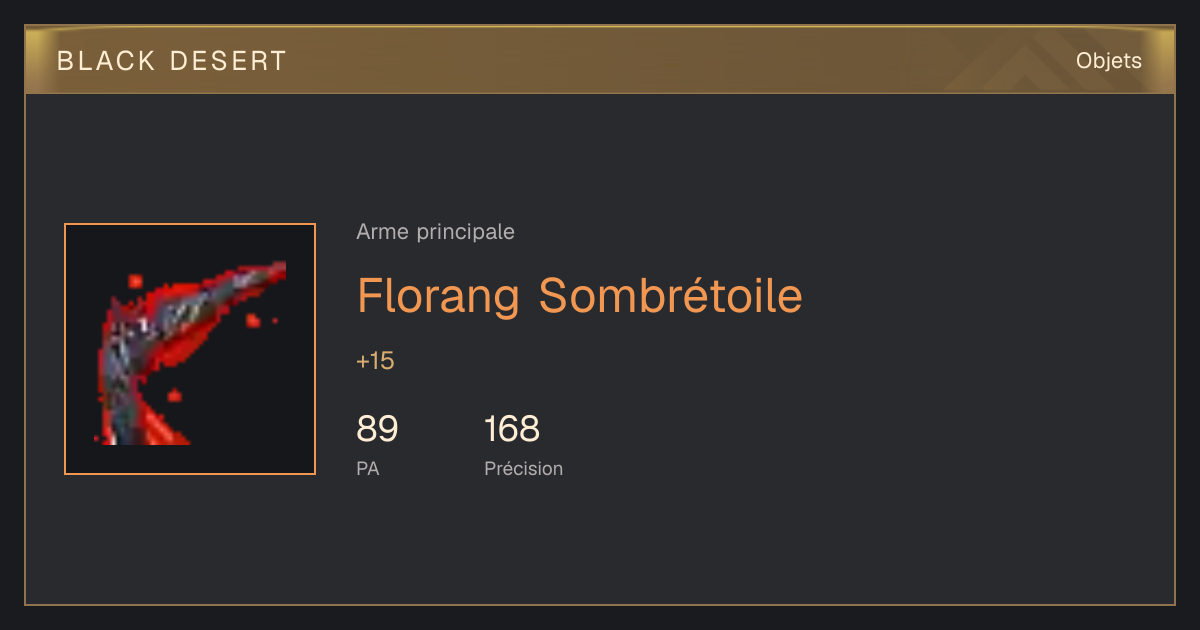Click the Précision stat label
The height and width of the screenshot is (630, 1200).
523,468
